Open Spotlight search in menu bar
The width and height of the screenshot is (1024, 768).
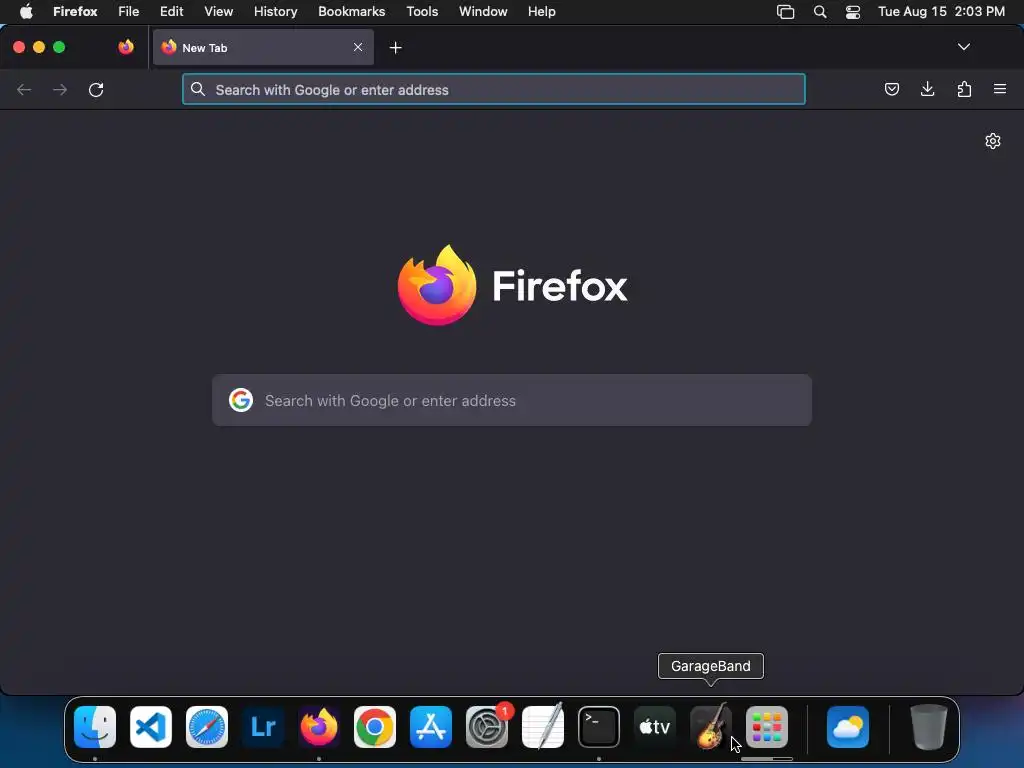pos(820,12)
